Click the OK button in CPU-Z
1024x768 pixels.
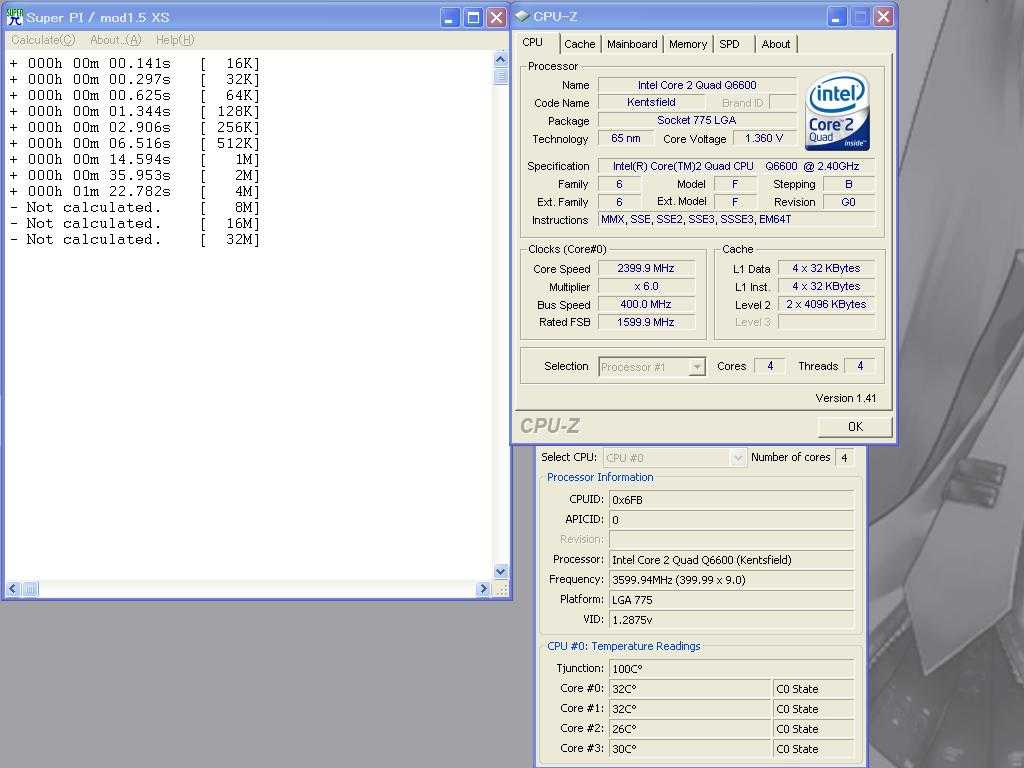pos(855,426)
